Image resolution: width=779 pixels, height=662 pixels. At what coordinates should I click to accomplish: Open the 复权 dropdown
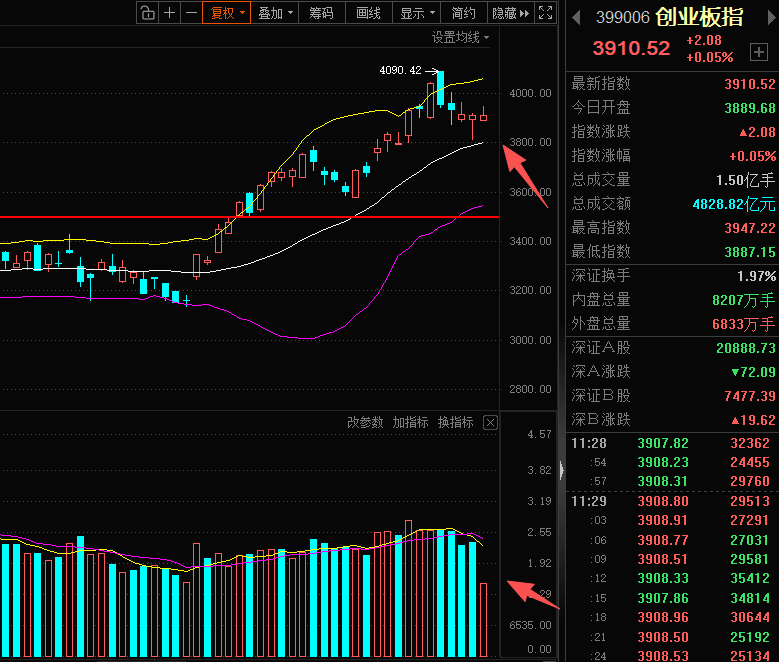point(227,13)
